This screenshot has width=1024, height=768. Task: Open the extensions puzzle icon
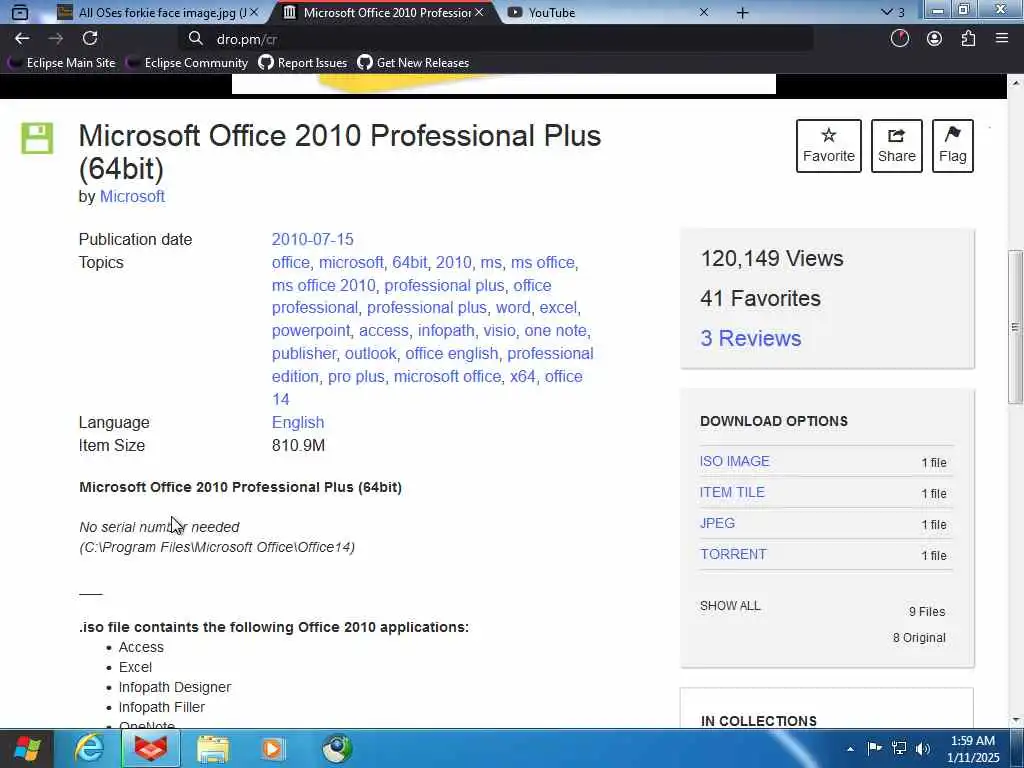coord(968,39)
